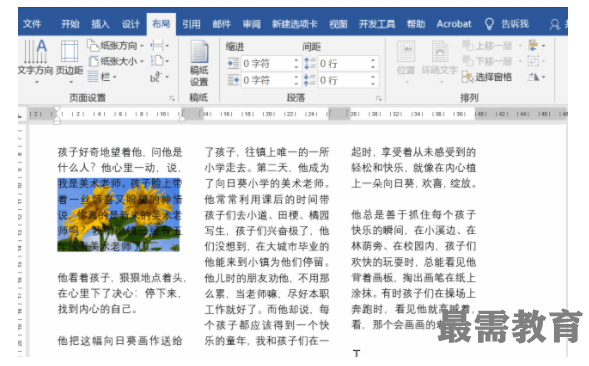The width and height of the screenshot is (589, 366).
Task: Switch to the 开始 home tab
Action: point(70,24)
